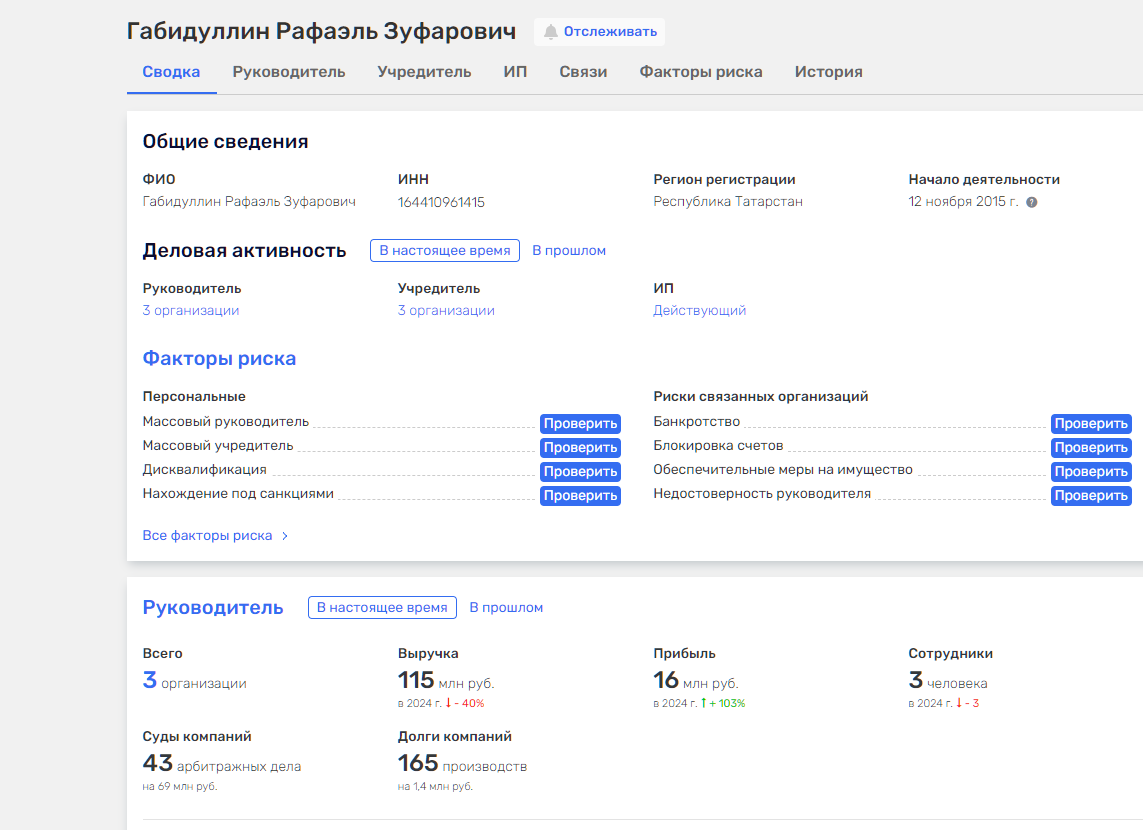Click the total 3 organizations number
This screenshot has width=1143, height=830.
pyautogui.click(x=150, y=681)
